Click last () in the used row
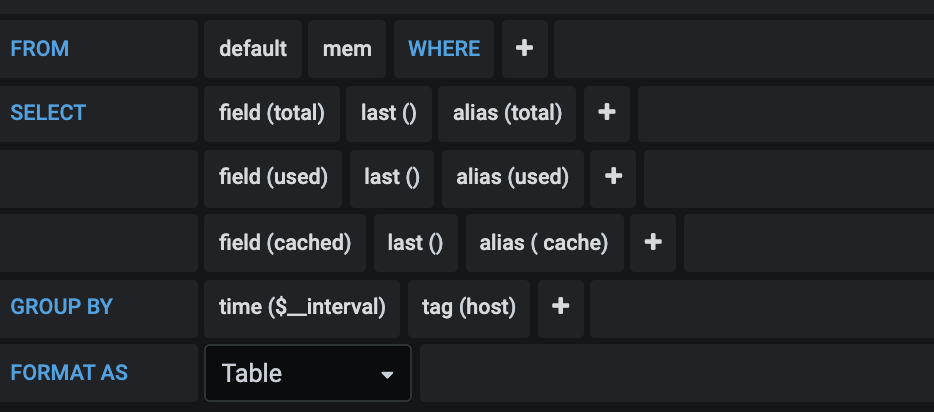 [391, 177]
